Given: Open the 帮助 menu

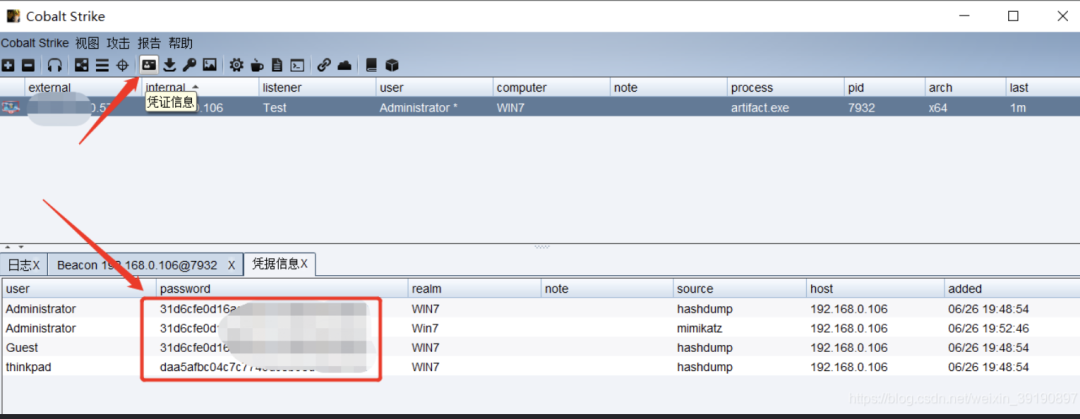Looking at the screenshot, I should tap(180, 43).
